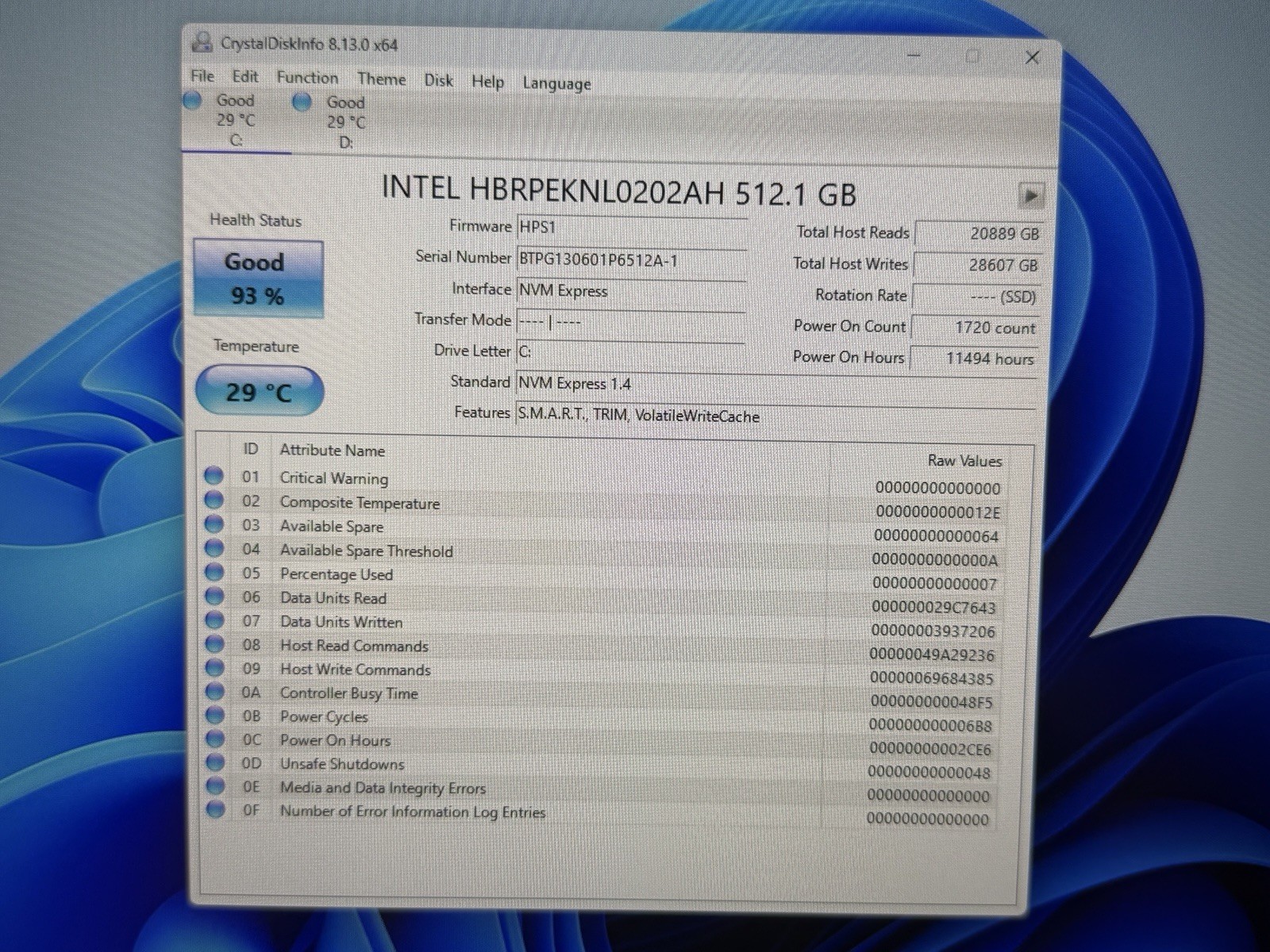Click the C: drive status orb
Image resolution: width=1270 pixels, height=952 pixels.
pyautogui.click(x=192, y=101)
